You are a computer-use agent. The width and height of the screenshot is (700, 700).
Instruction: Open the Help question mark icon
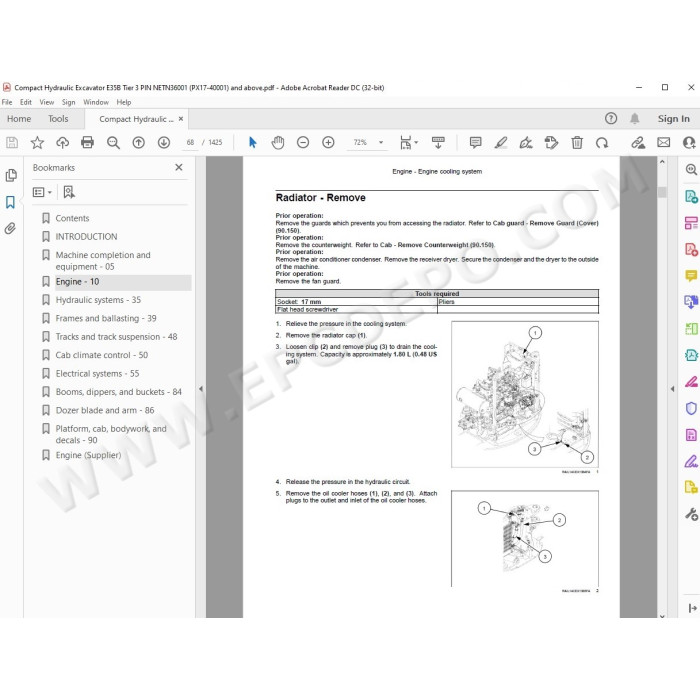click(611, 118)
